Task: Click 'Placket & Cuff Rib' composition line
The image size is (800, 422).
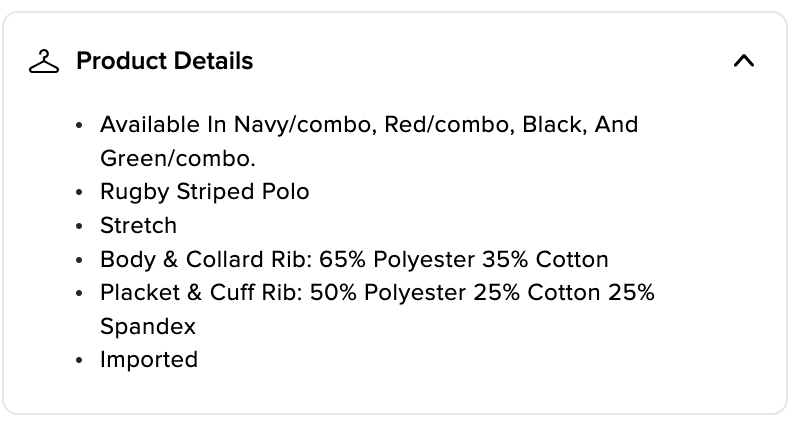Action: (377, 293)
